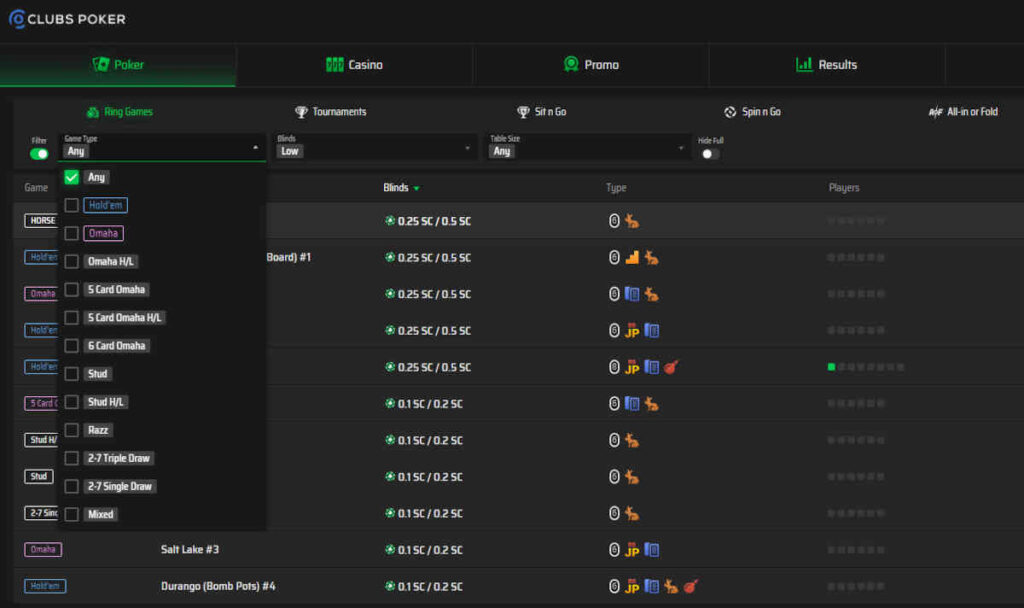Check the Stud checkbox
This screenshot has height=608, width=1024.
(71, 374)
